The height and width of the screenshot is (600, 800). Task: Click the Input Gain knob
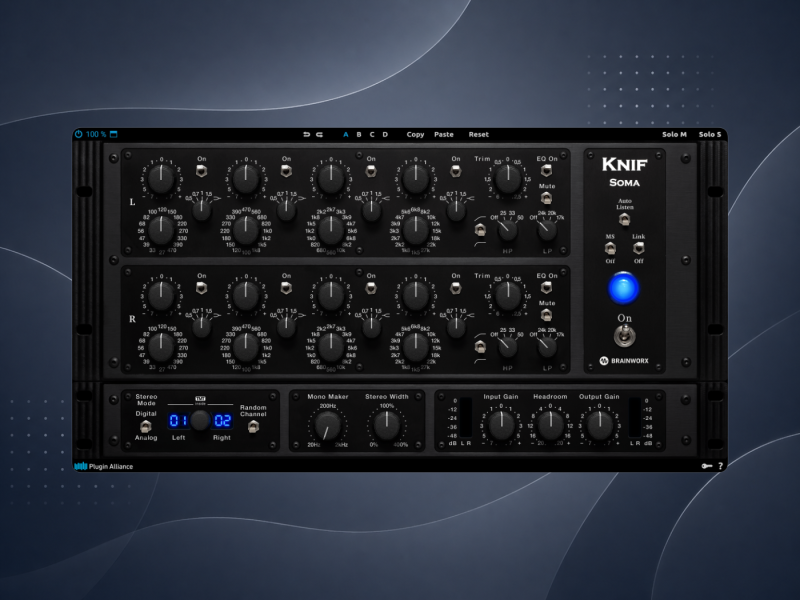[501, 426]
